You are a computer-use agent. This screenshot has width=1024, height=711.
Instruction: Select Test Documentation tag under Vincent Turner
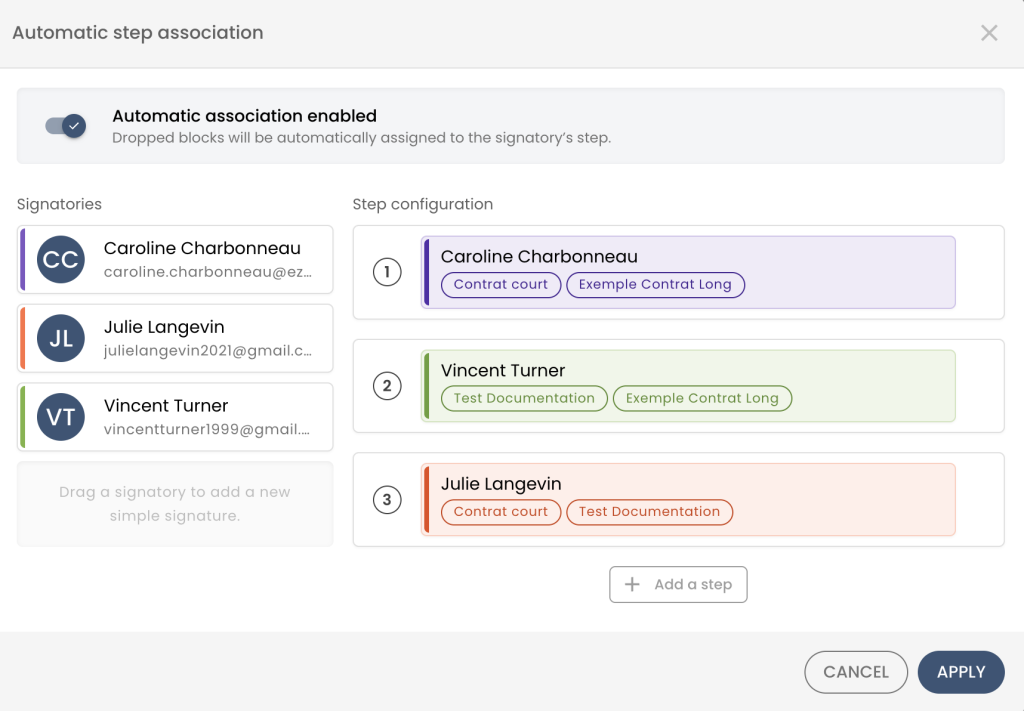(524, 398)
